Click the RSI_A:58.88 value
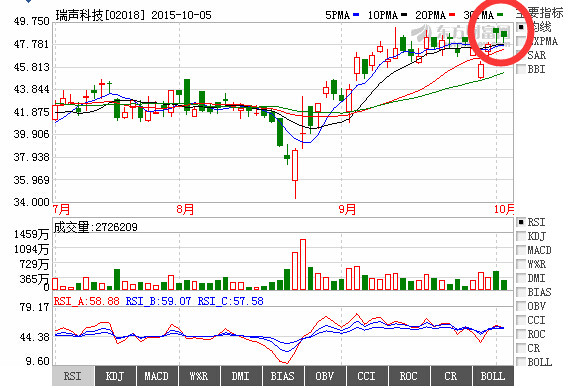This screenshot has width=572, height=388. coord(86,301)
